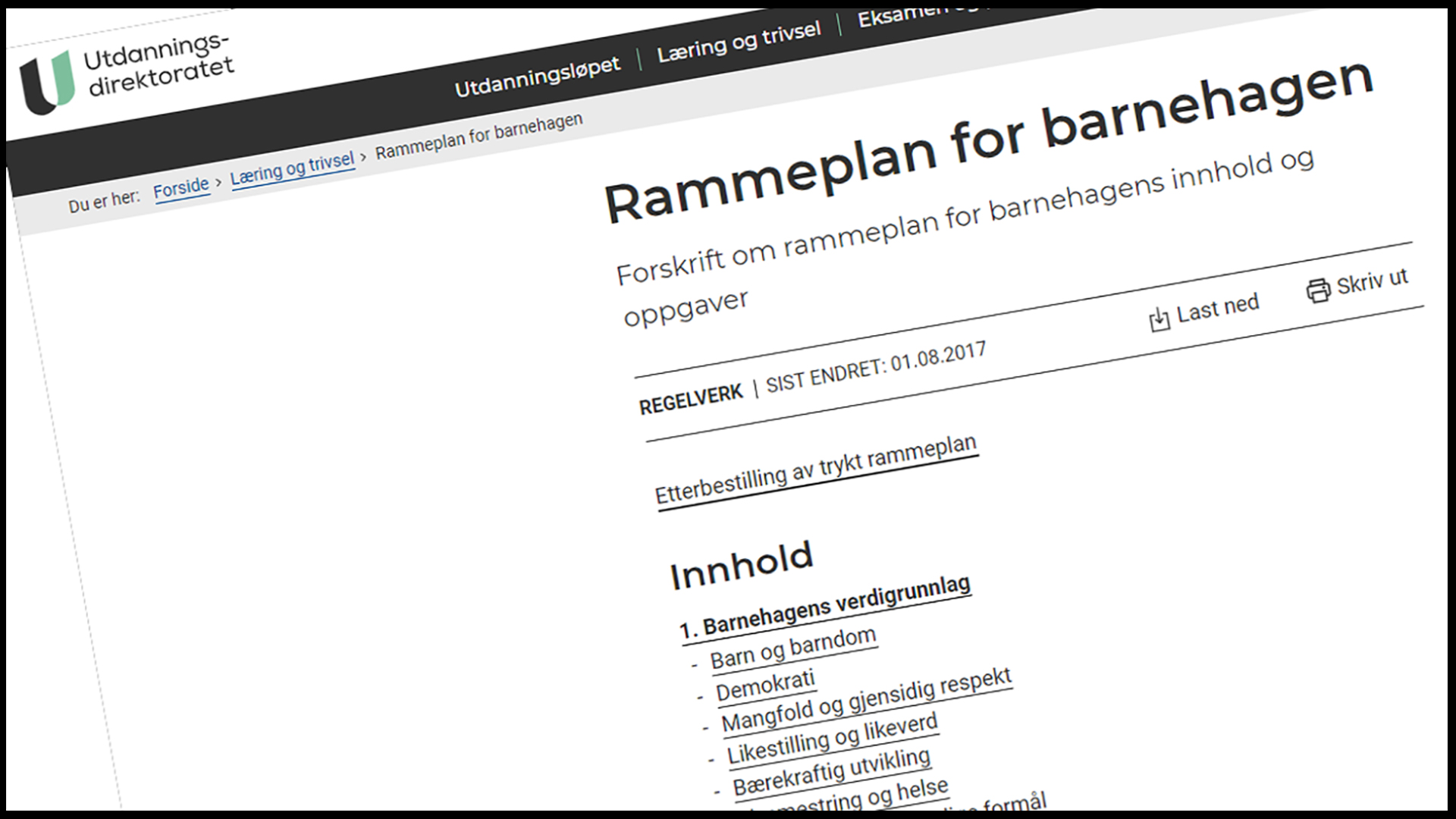Open Bærekraftig utvikling link

832,773
